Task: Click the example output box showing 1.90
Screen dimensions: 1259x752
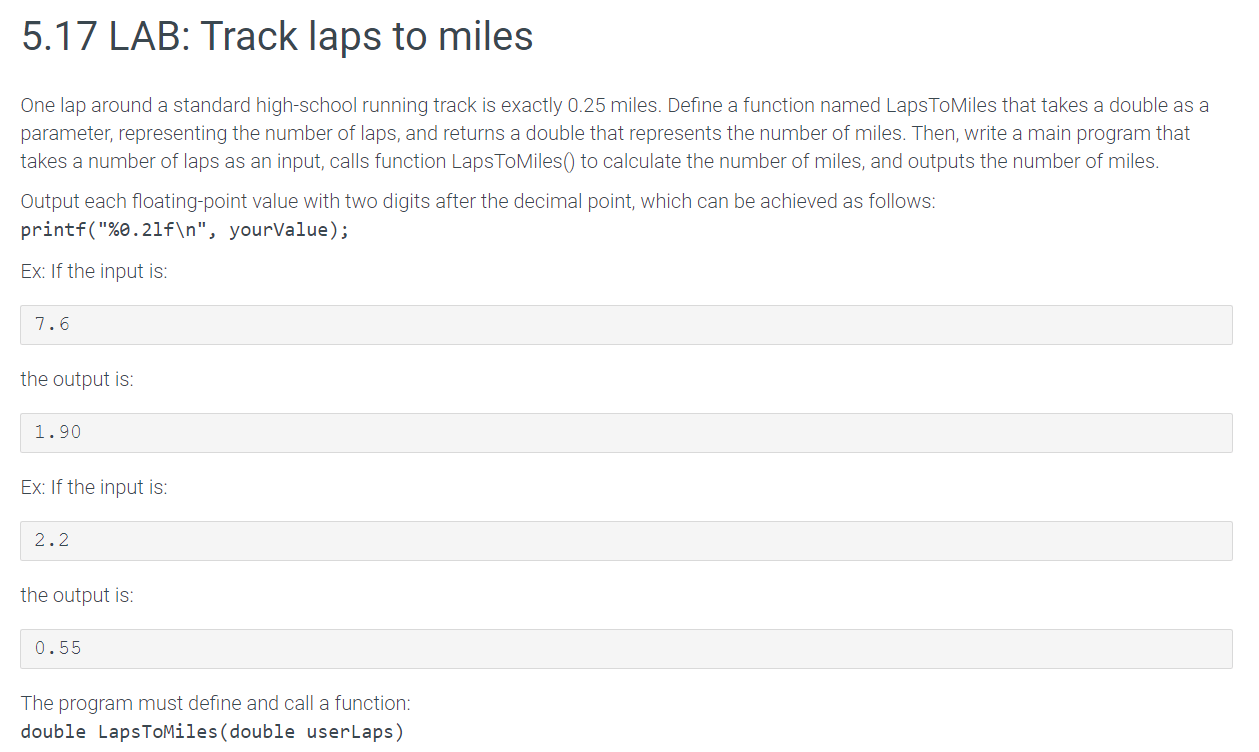Action: [x=626, y=433]
